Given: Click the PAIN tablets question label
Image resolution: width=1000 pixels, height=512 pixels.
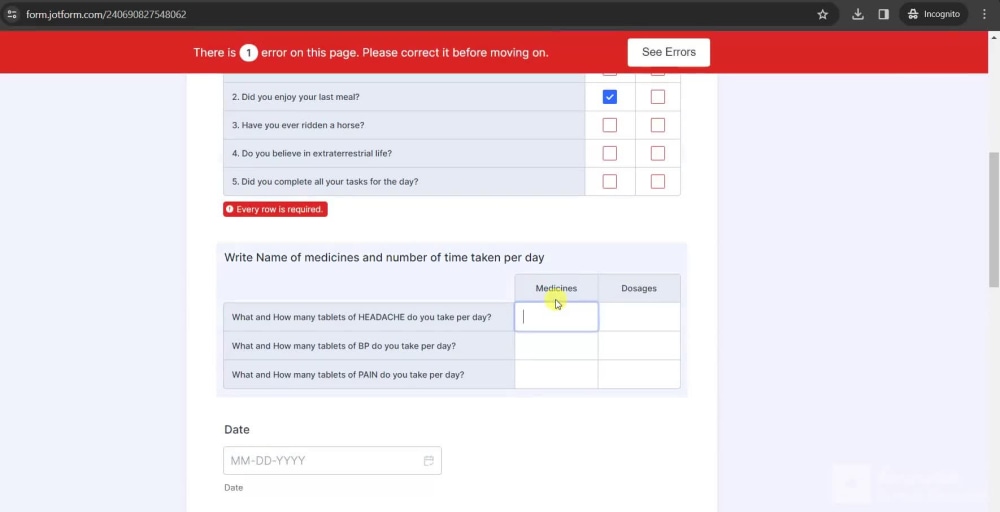Looking at the screenshot, I should tap(348, 374).
